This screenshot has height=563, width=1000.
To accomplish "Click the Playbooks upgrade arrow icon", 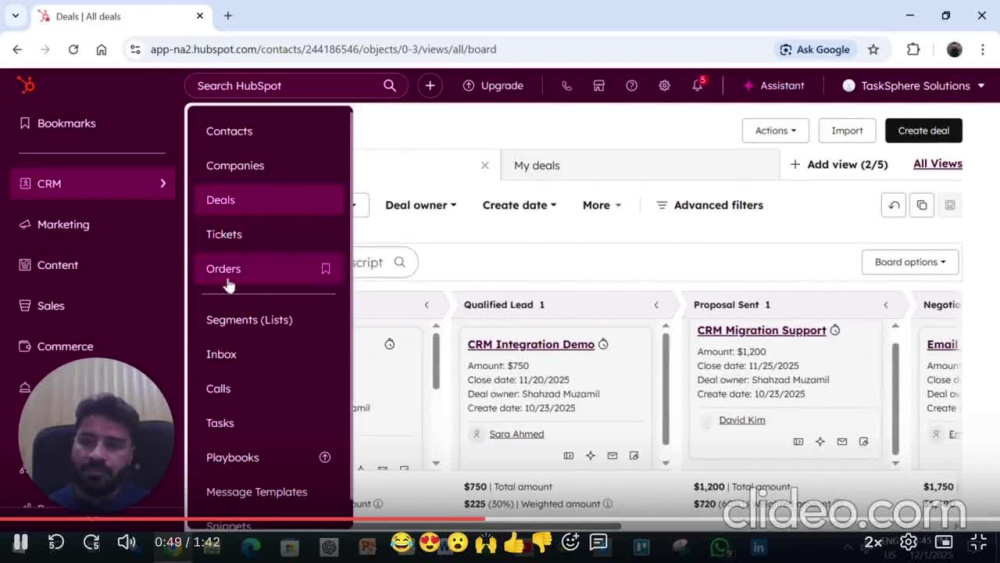I will (x=325, y=457).
